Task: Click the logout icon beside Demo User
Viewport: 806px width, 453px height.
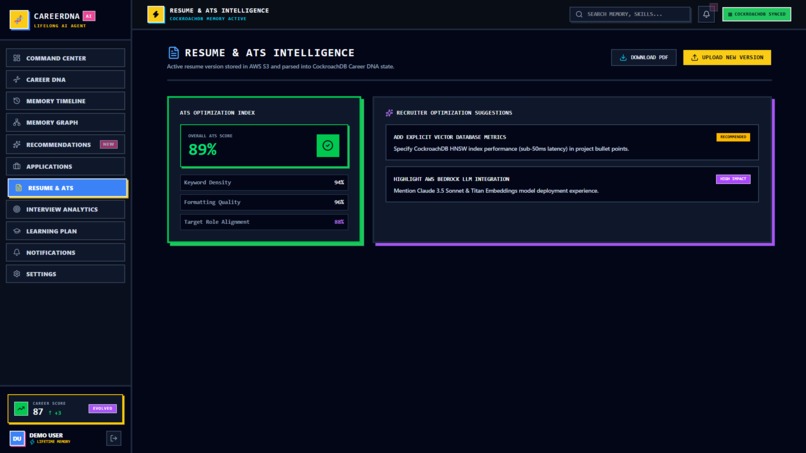Action: click(x=114, y=439)
